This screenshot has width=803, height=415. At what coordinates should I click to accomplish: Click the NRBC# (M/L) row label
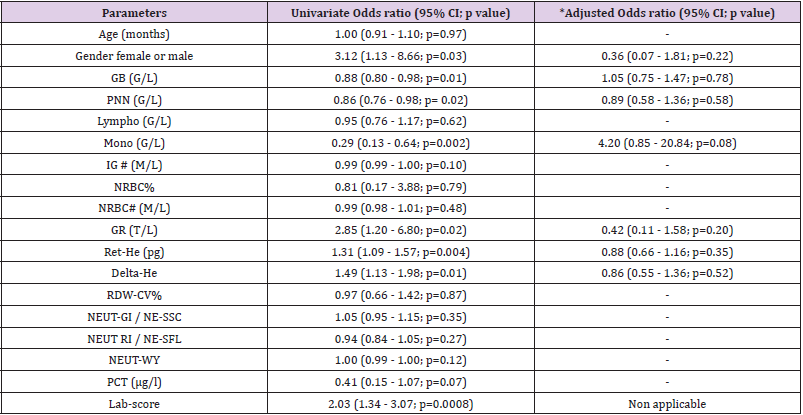coord(134,208)
